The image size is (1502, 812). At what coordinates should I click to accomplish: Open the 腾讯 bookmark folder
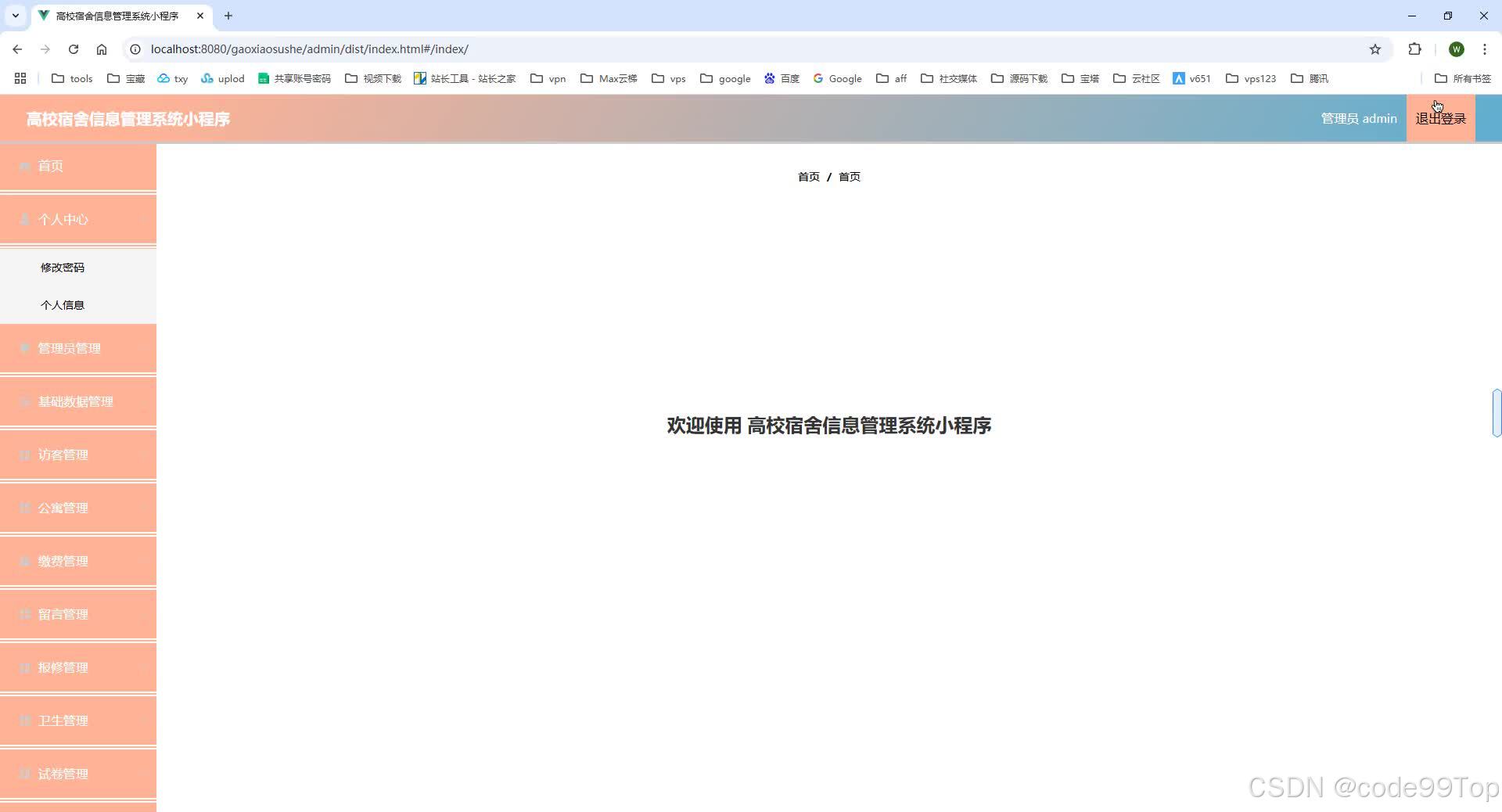1310,78
